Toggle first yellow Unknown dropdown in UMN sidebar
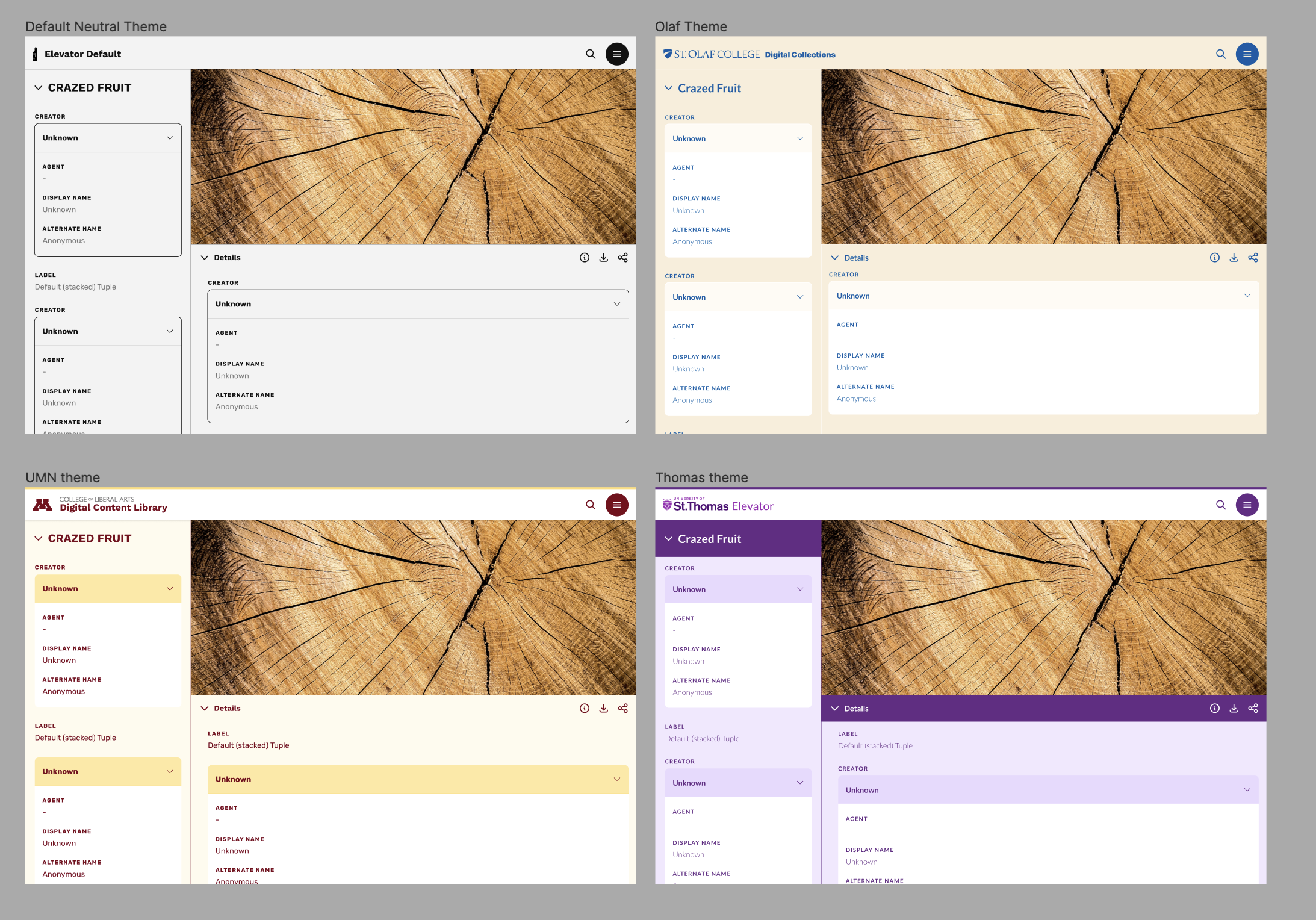The width and height of the screenshot is (1316, 920). click(x=108, y=589)
